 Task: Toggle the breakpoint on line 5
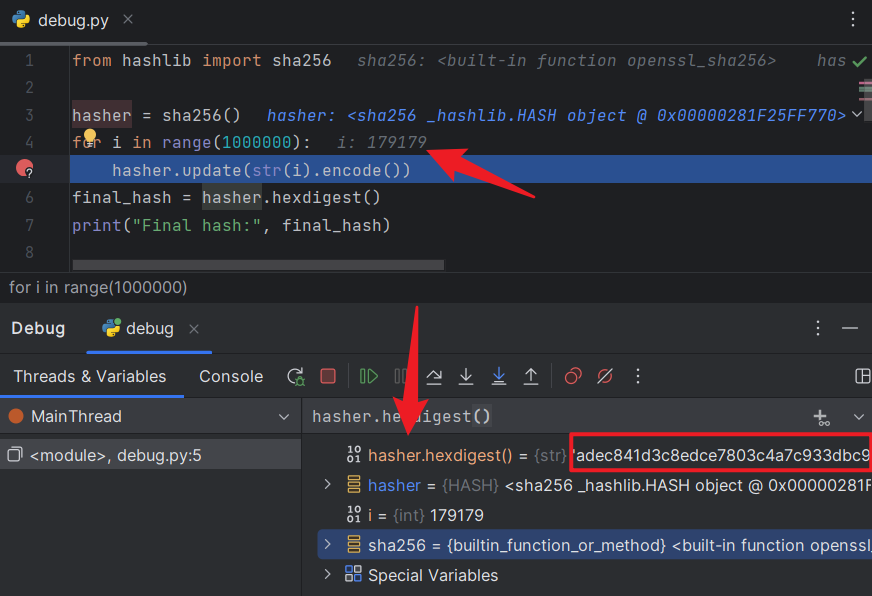(25, 170)
